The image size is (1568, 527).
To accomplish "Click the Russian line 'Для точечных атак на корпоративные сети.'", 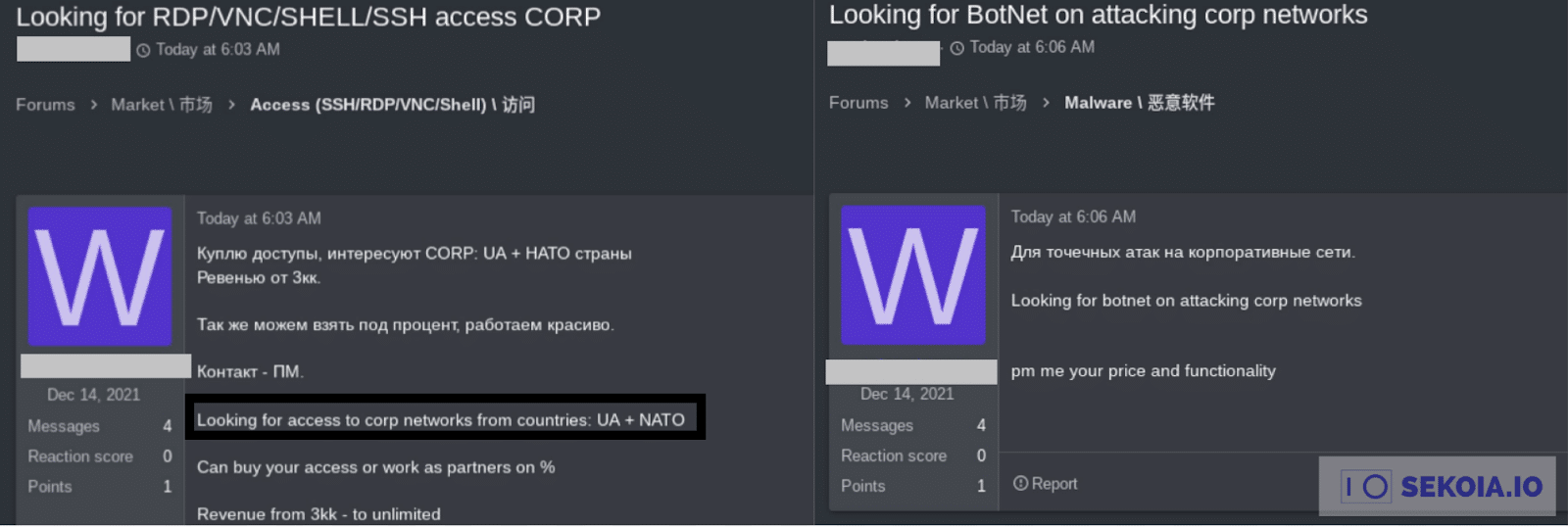I will tap(1183, 253).
